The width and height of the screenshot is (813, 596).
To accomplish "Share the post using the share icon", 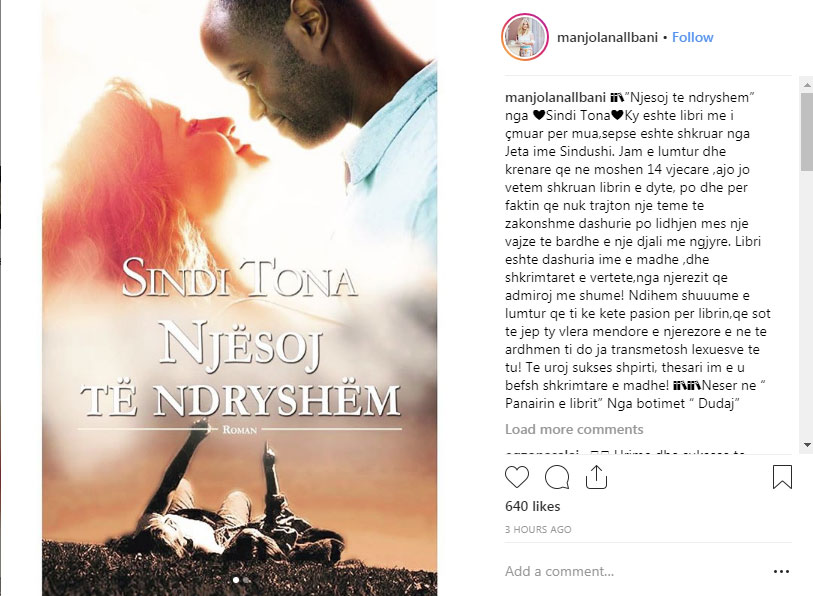I will pyautogui.click(x=596, y=477).
